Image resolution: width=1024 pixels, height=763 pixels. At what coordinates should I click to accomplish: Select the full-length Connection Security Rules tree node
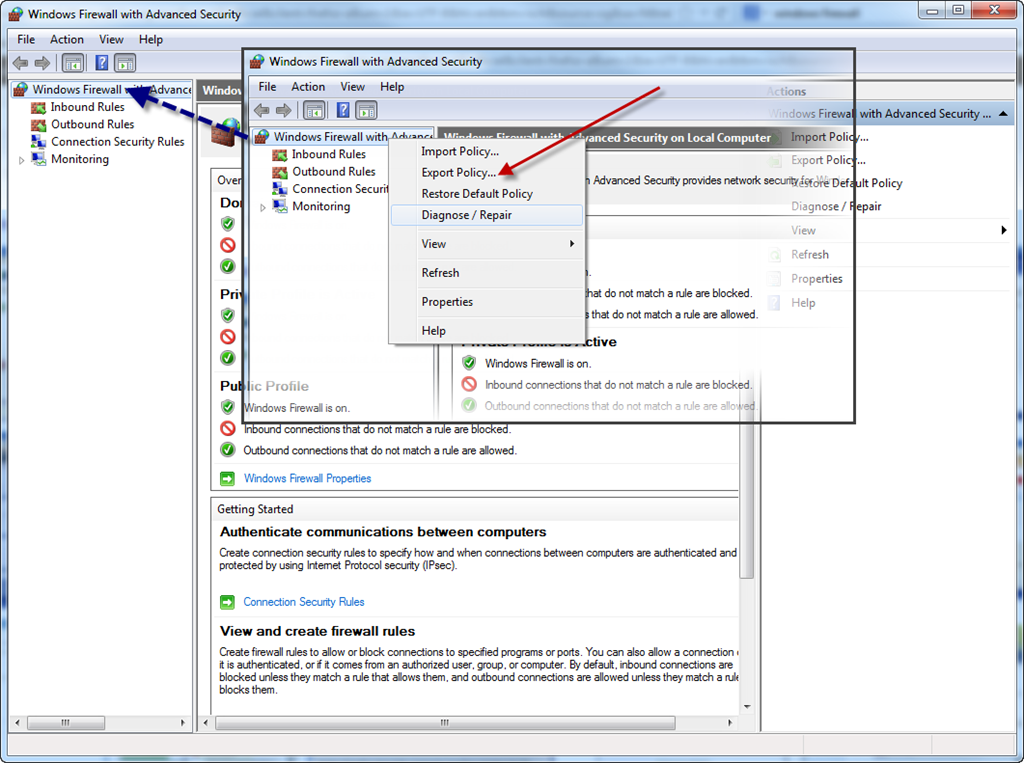click(x=117, y=142)
